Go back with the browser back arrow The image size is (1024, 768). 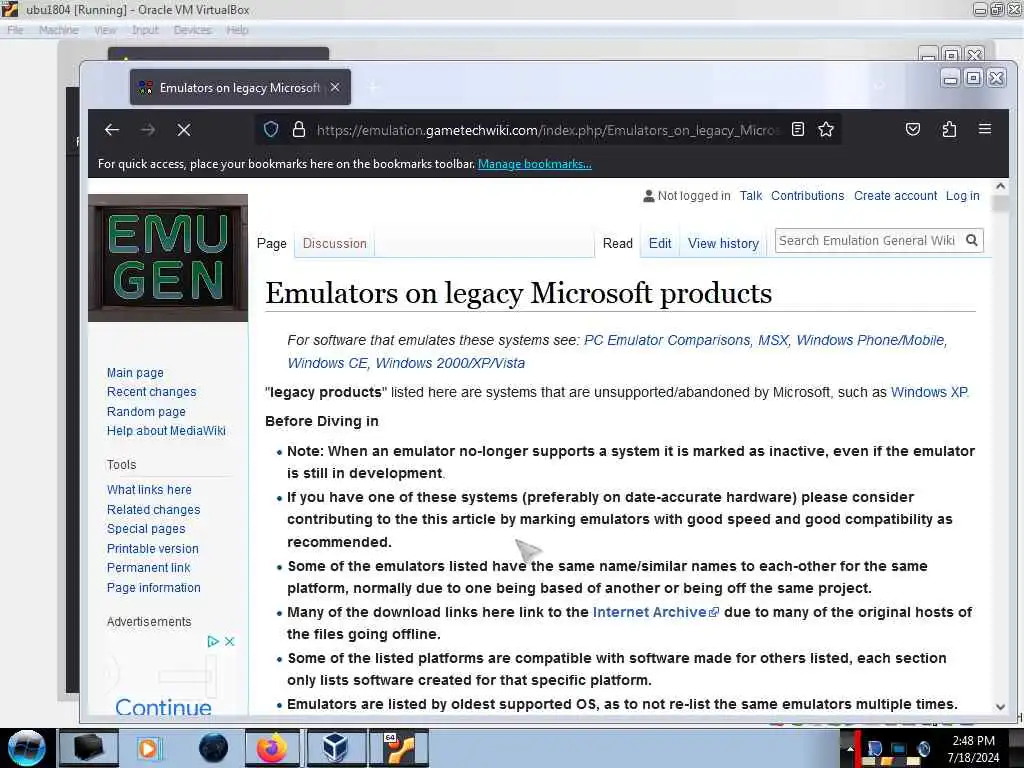point(112,130)
